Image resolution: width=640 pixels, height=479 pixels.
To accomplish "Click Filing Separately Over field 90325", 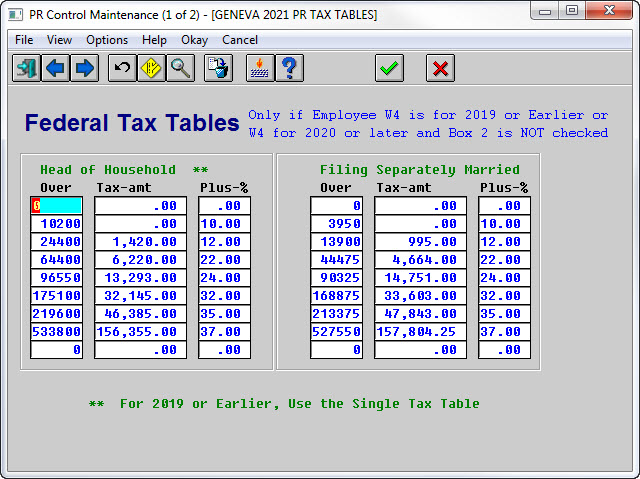I will [336, 277].
